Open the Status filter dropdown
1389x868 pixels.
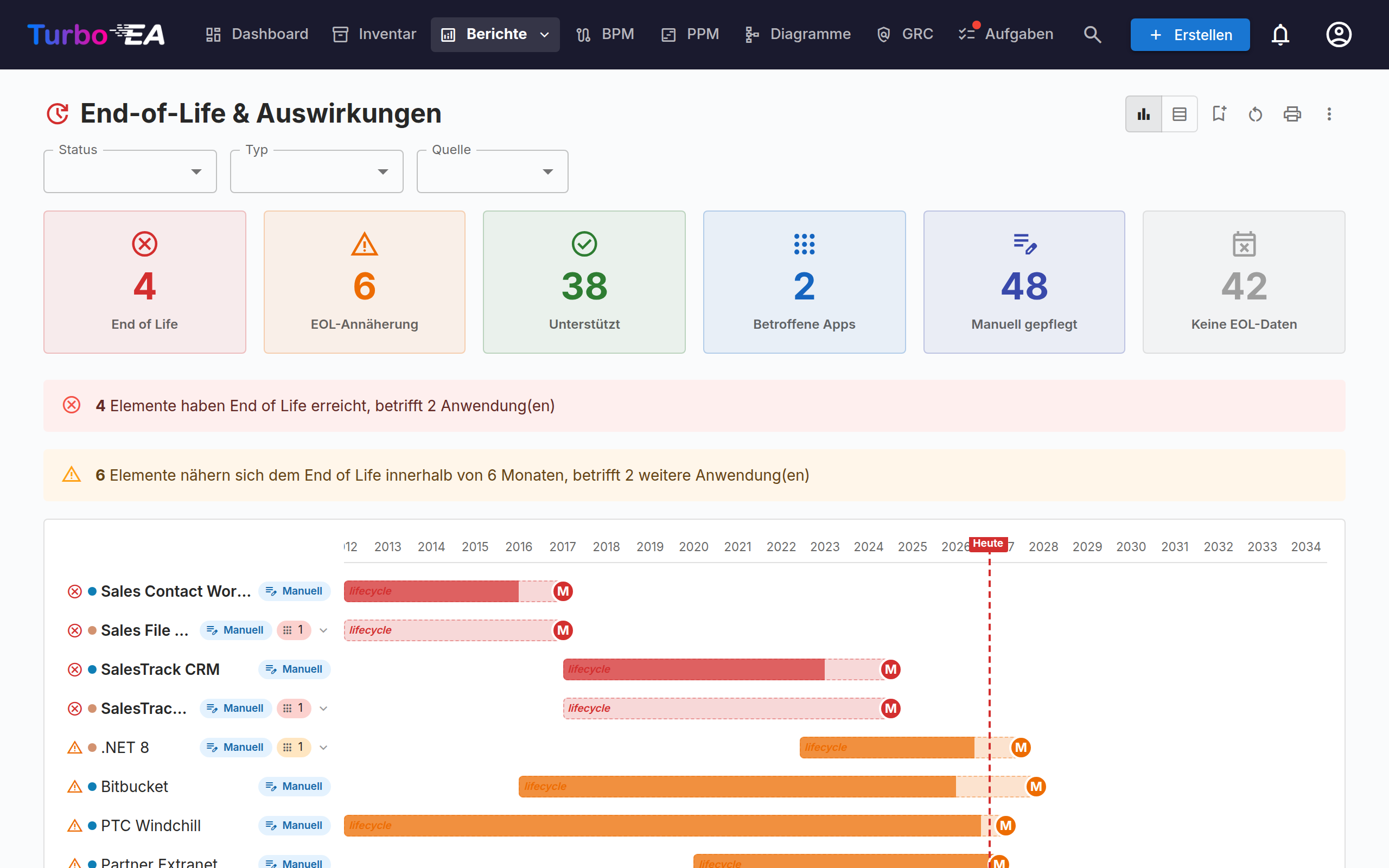[130, 171]
